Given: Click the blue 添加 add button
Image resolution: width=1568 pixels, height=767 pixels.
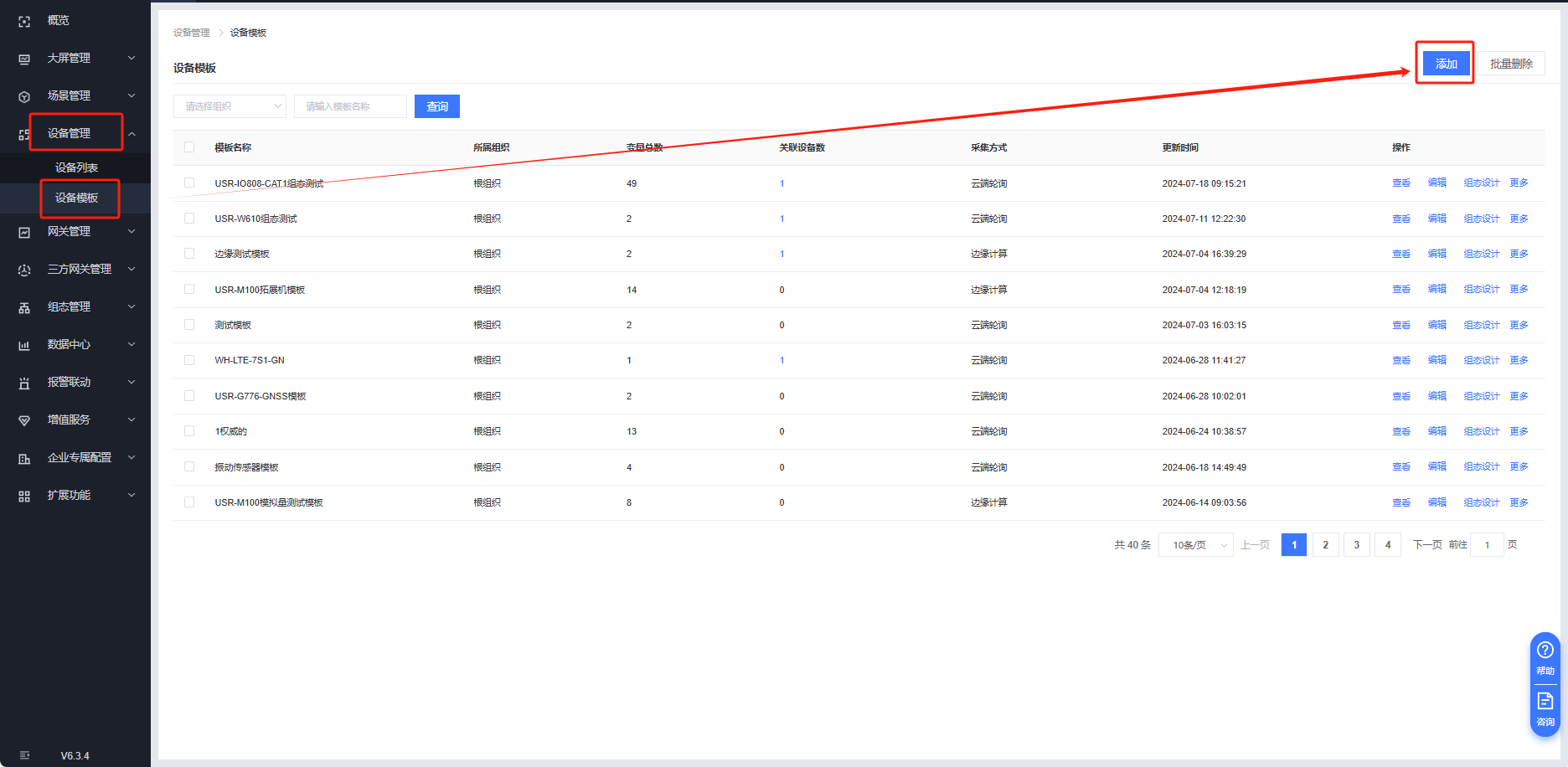Looking at the screenshot, I should click(1446, 64).
